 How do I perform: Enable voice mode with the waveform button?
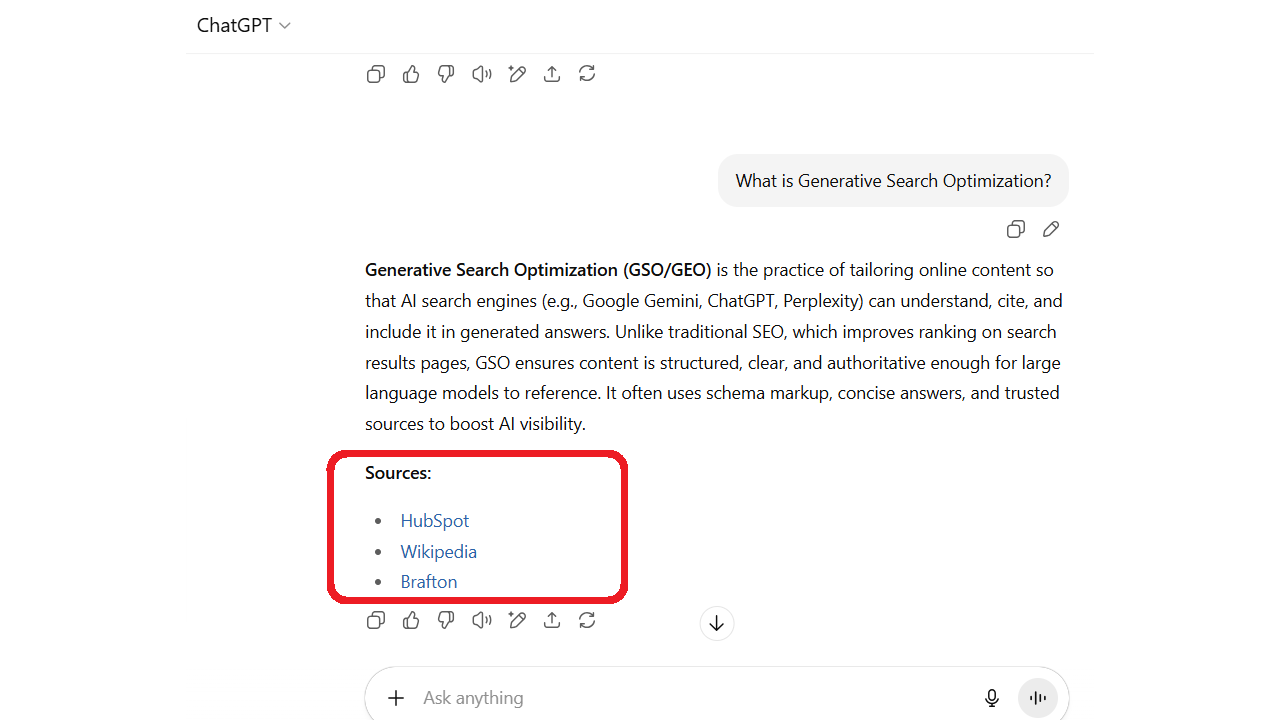(1037, 698)
